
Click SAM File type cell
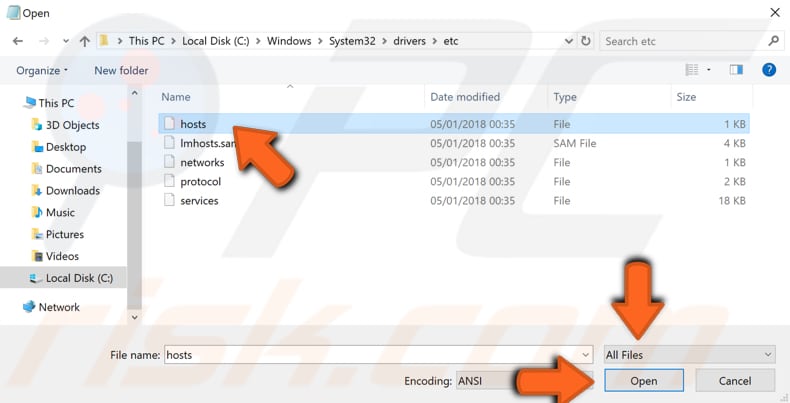point(575,143)
